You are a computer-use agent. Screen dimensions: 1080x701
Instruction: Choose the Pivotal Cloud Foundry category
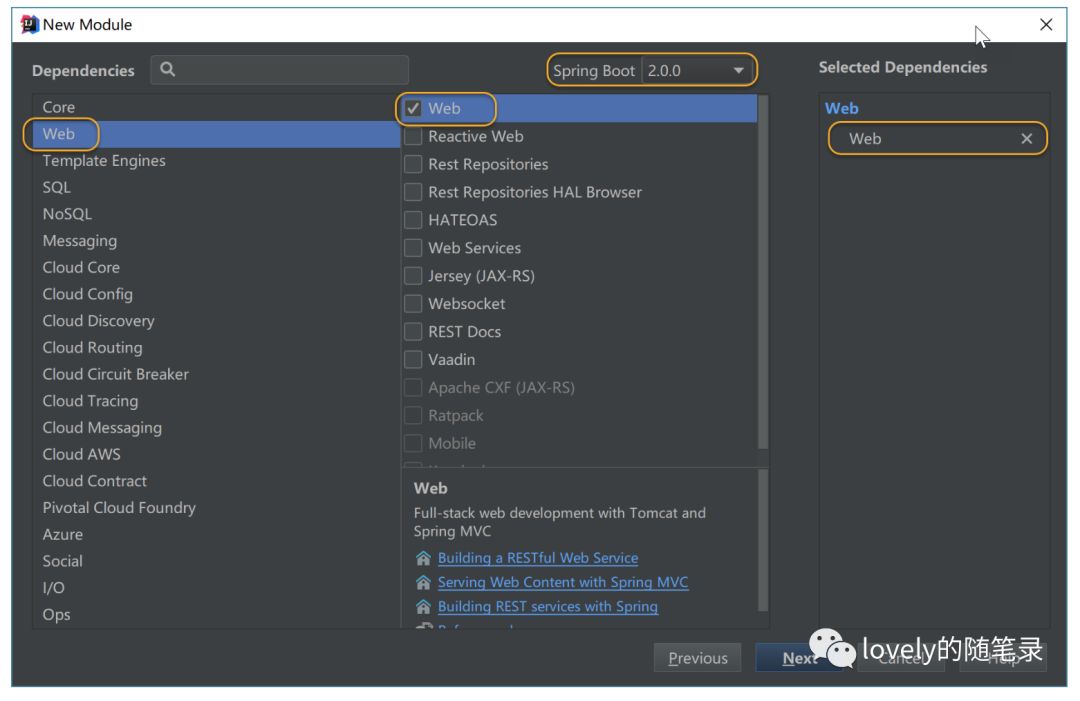tap(216, 508)
